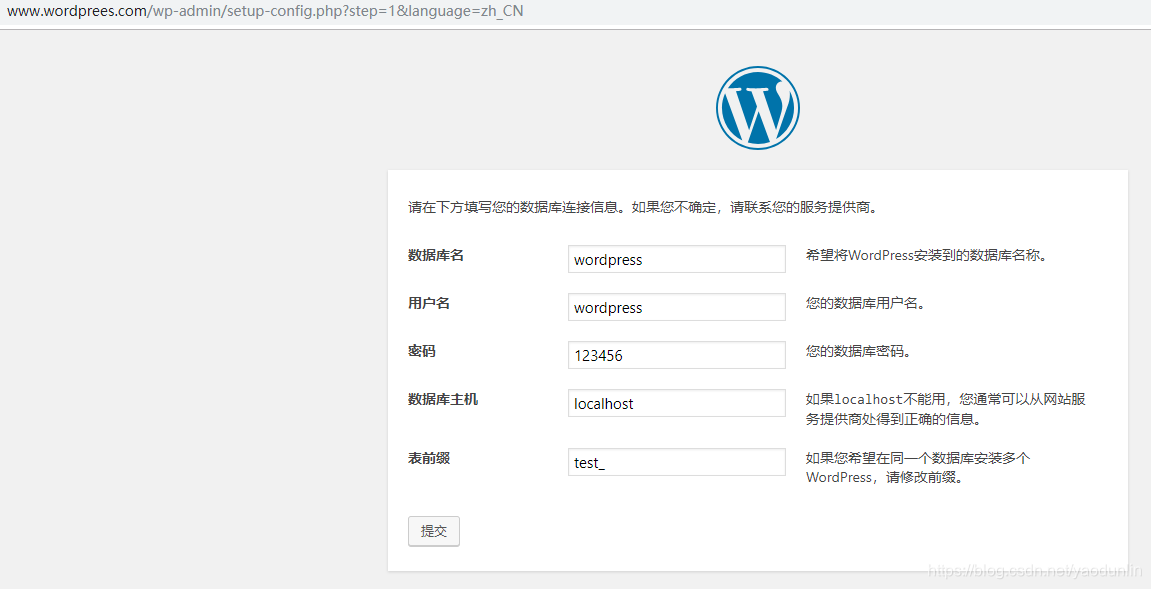Click the 表前缀 input field
Viewport: 1151px width, 589px height.
tap(677, 462)
